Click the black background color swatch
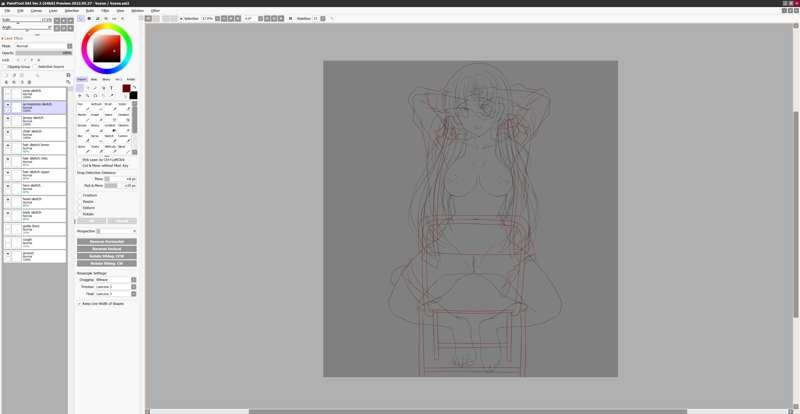800x414 pixels. coord(133,95)
